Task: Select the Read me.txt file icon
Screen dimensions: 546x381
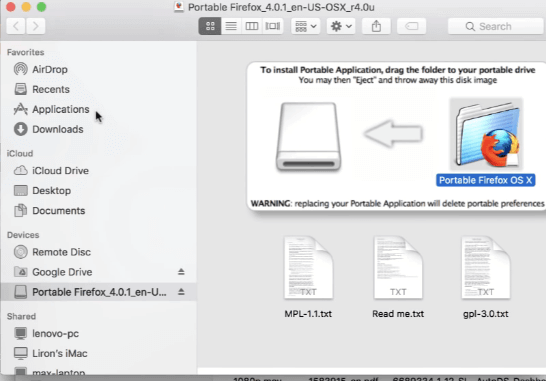Action: click(x=398, y=267)
